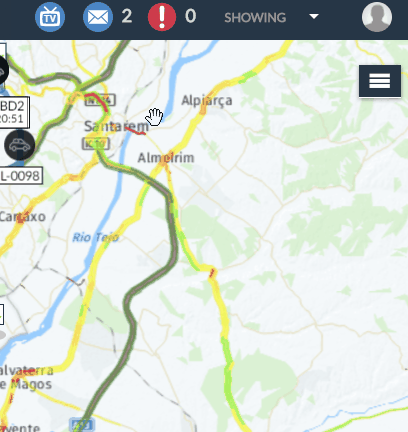Click the Cartaxo town label
The width and height of the screenshot is (408, 432).
click(x=23, y=217)
